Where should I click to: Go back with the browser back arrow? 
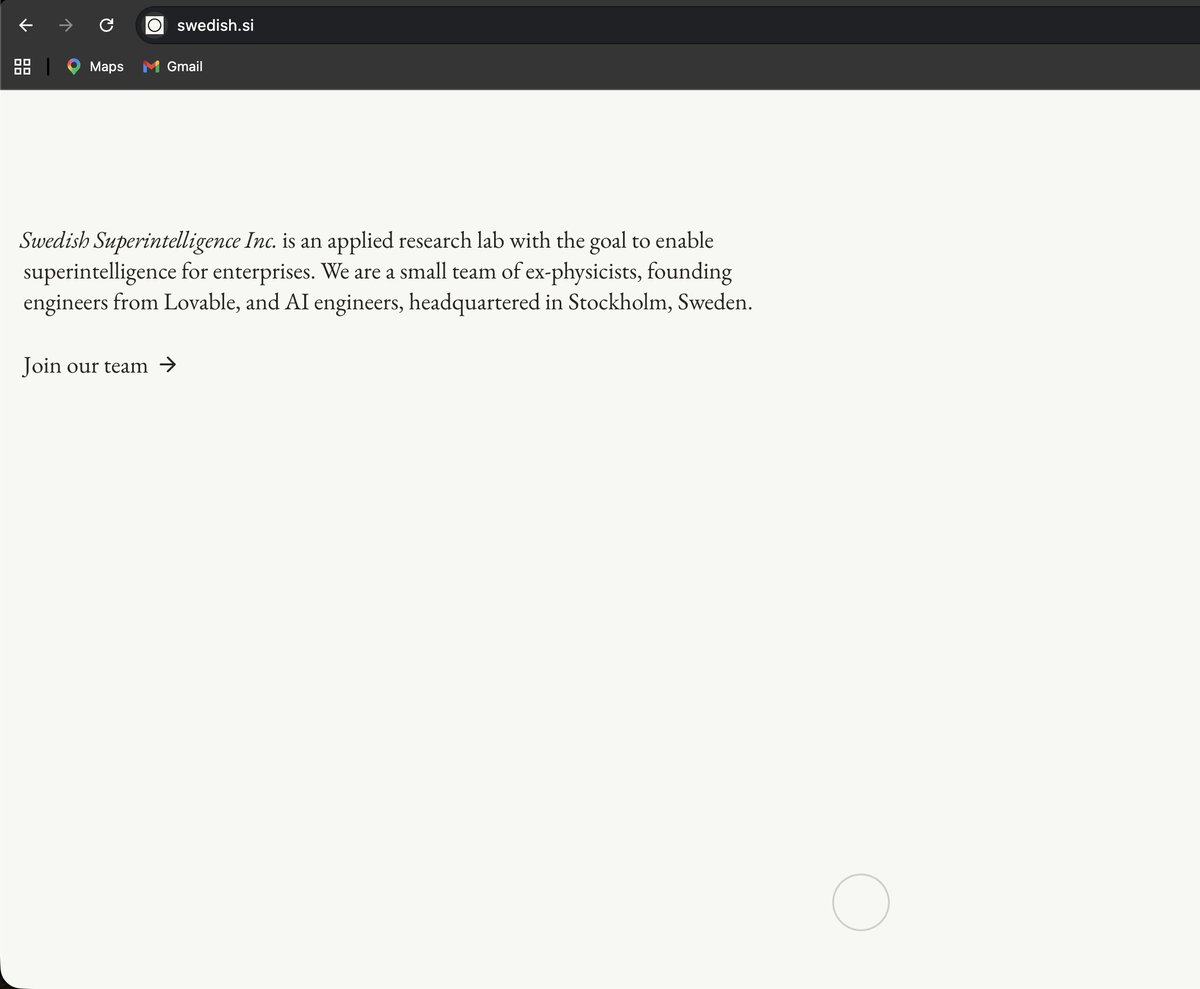point(27,25)
